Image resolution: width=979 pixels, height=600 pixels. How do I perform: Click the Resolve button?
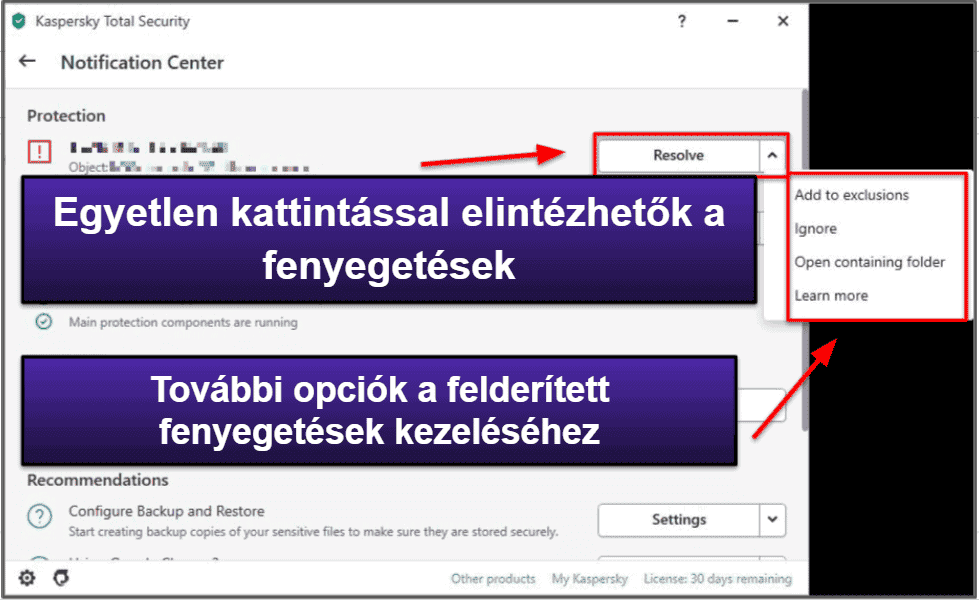point(679,155)
